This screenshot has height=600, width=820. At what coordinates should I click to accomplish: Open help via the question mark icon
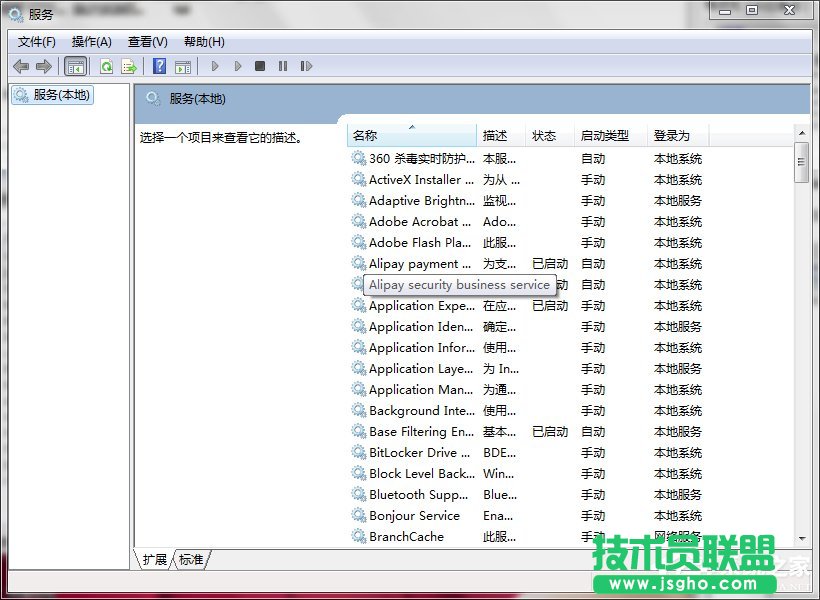pos(160,66)
